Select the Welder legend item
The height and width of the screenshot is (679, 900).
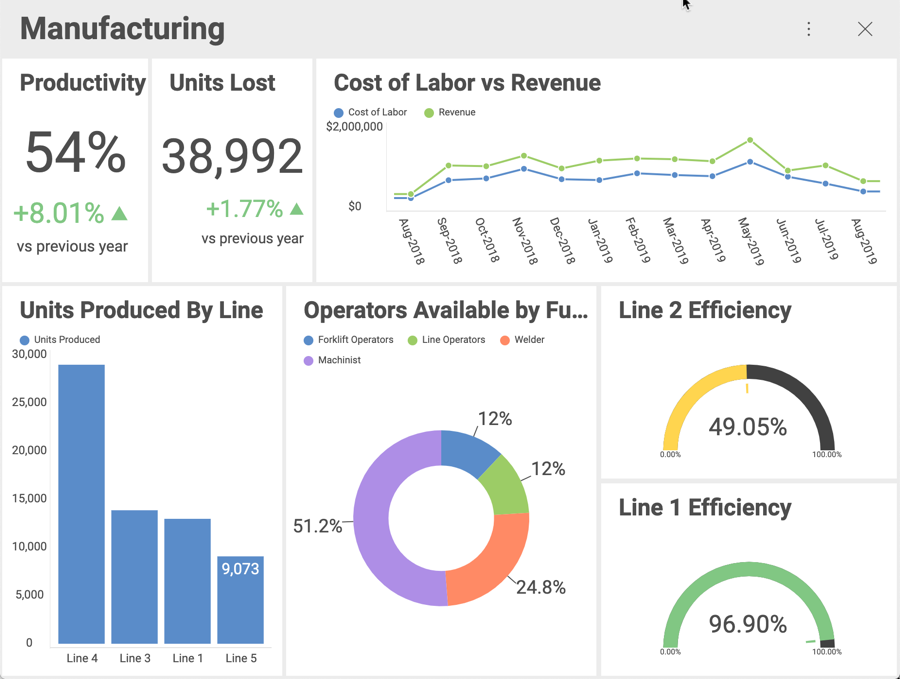click(x=522, y=340)
